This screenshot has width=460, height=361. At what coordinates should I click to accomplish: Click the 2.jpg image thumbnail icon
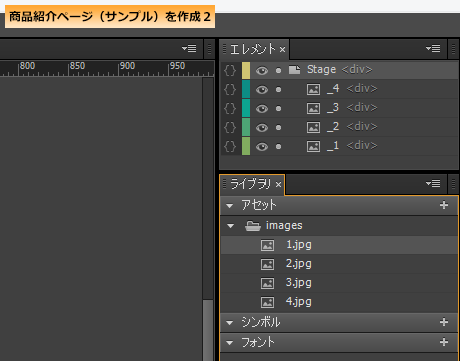[x=267, y=264]
